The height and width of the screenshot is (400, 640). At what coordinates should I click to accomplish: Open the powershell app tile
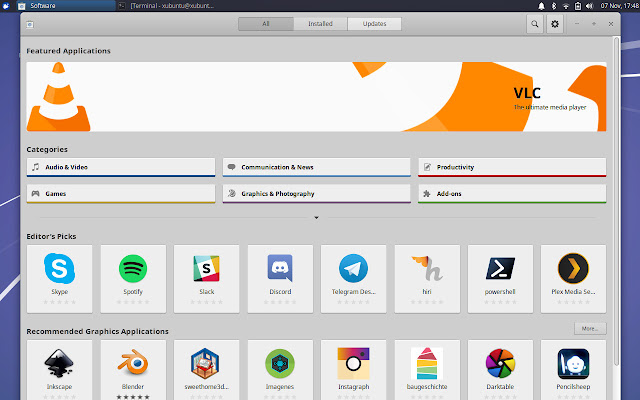click(x=500, y=279)
